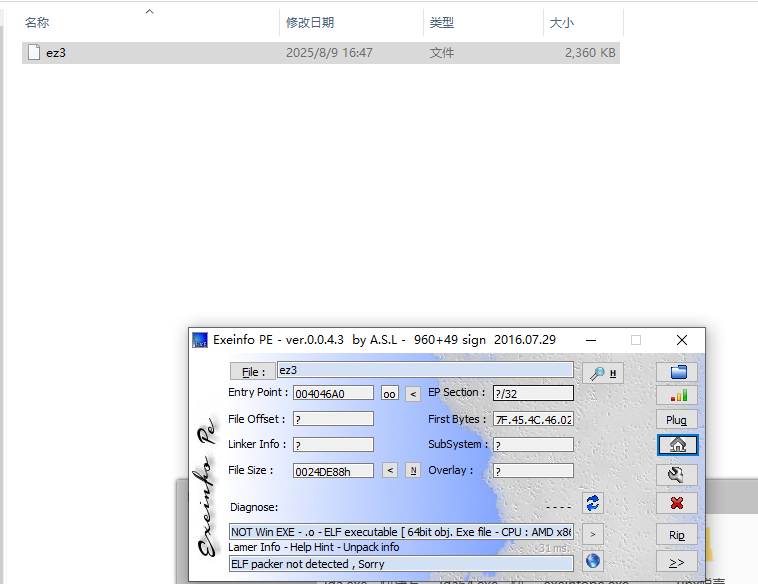This screenshot has width=758, height=584.
Task: Click the file name field showing ez3
Action: pos(425,370)
